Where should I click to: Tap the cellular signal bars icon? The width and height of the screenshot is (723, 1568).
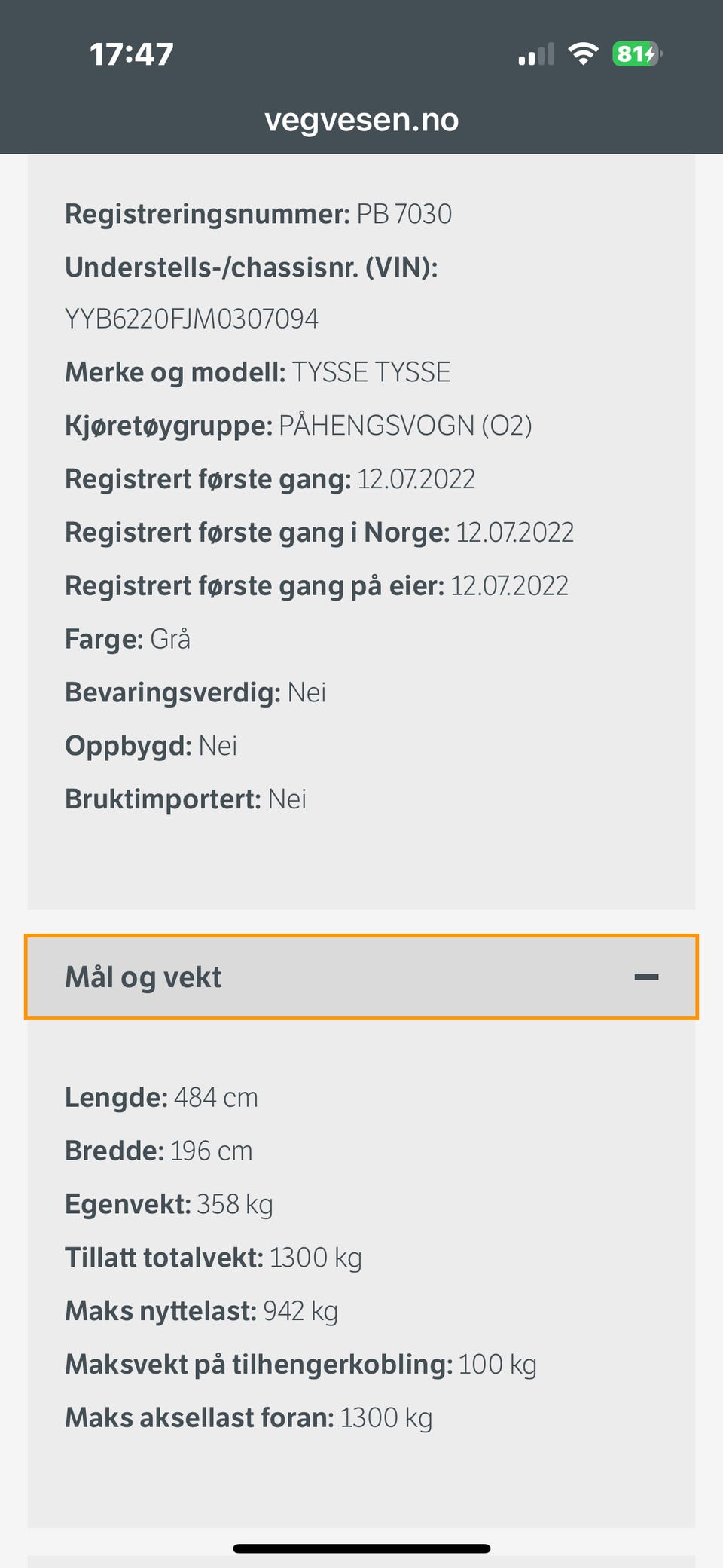click(536, 55)
